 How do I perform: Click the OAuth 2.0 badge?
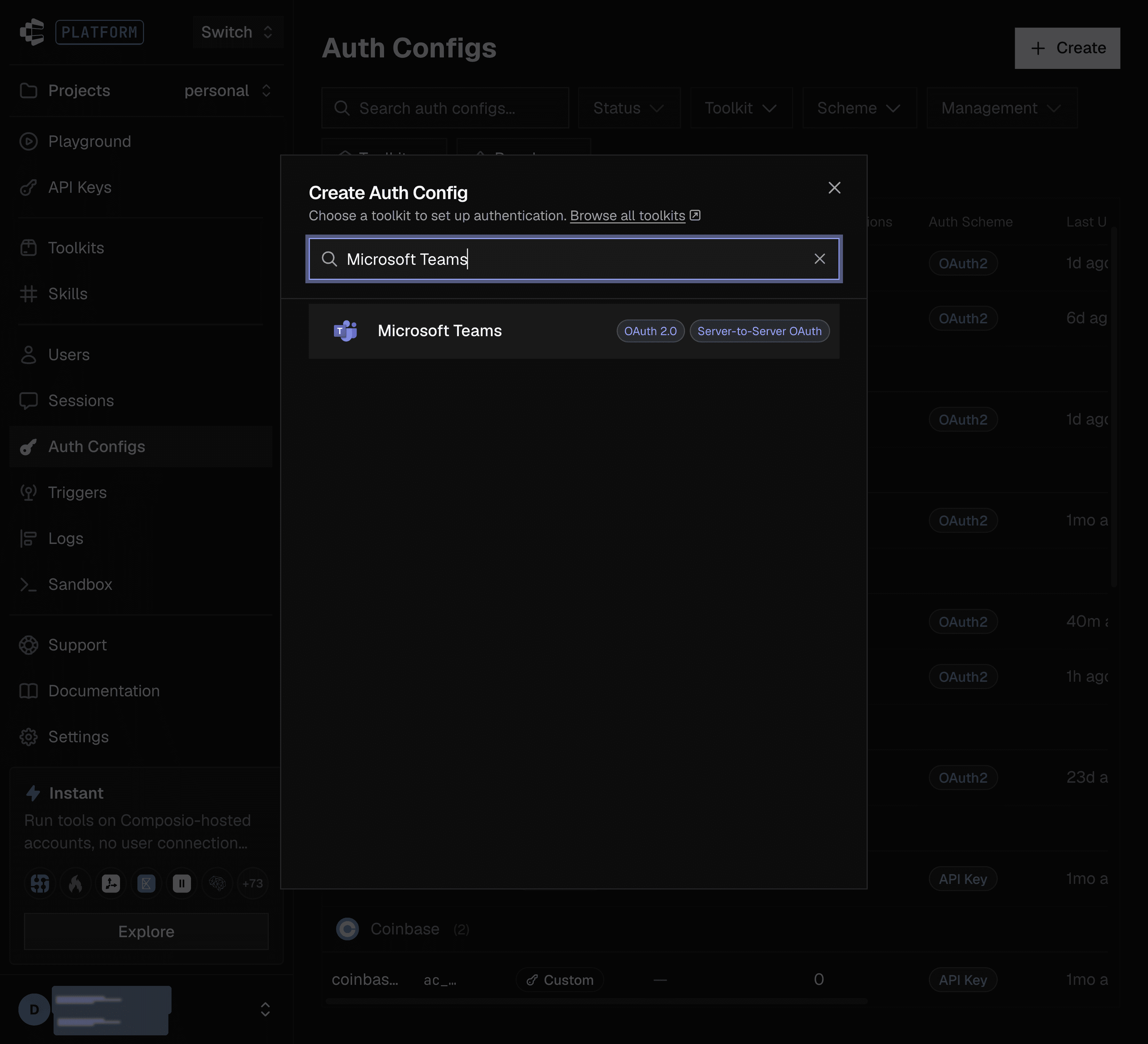click(650, 331)
